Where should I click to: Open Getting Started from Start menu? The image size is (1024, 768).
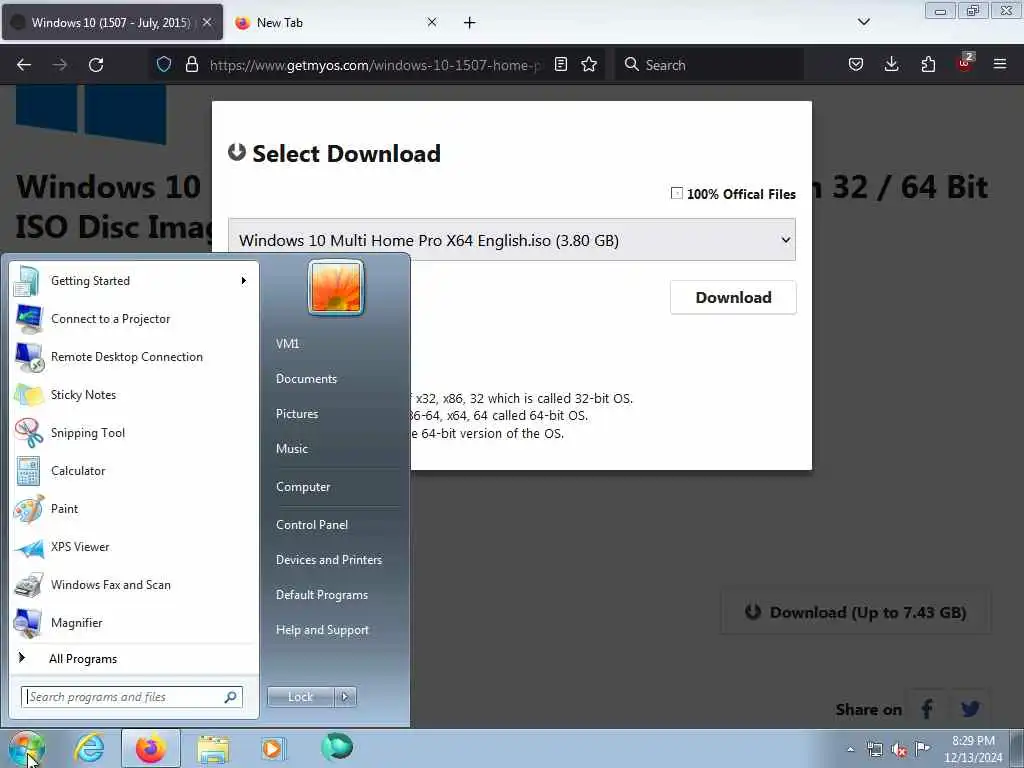[134, 281]
